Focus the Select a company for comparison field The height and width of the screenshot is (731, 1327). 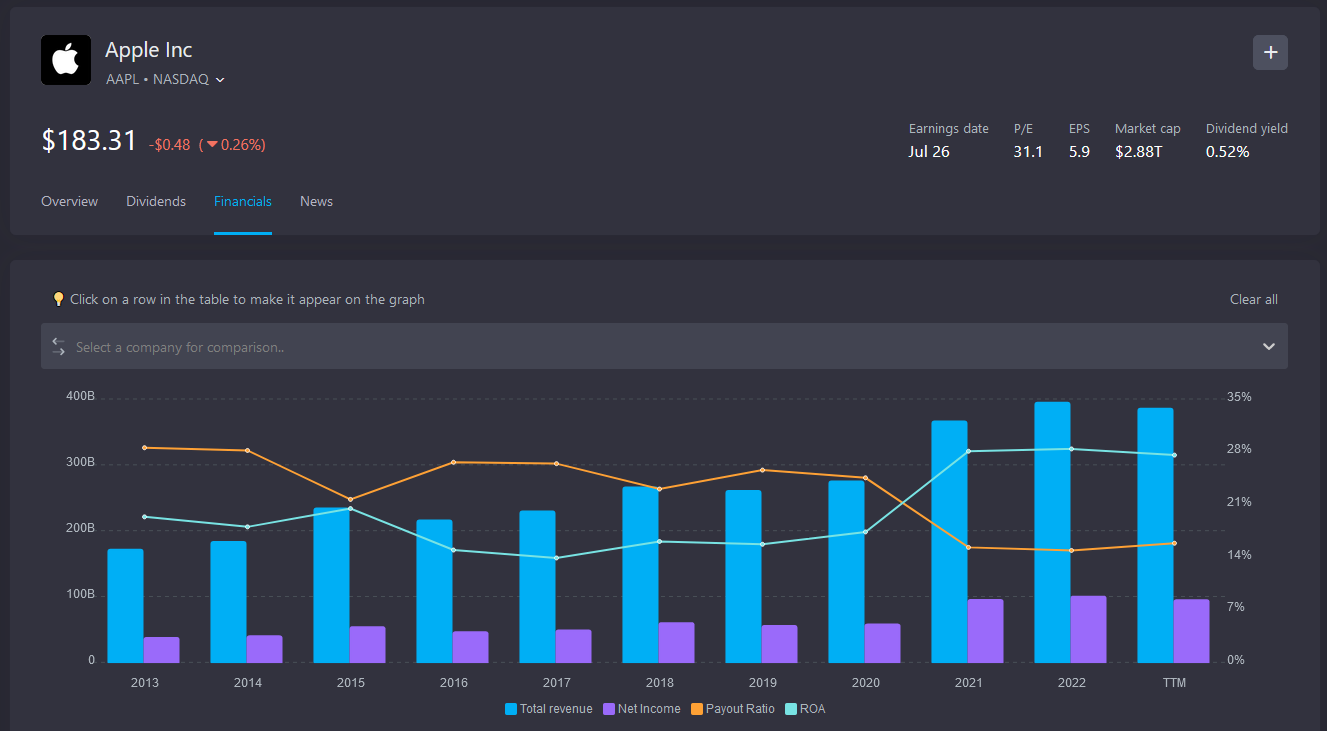point(664,347)
